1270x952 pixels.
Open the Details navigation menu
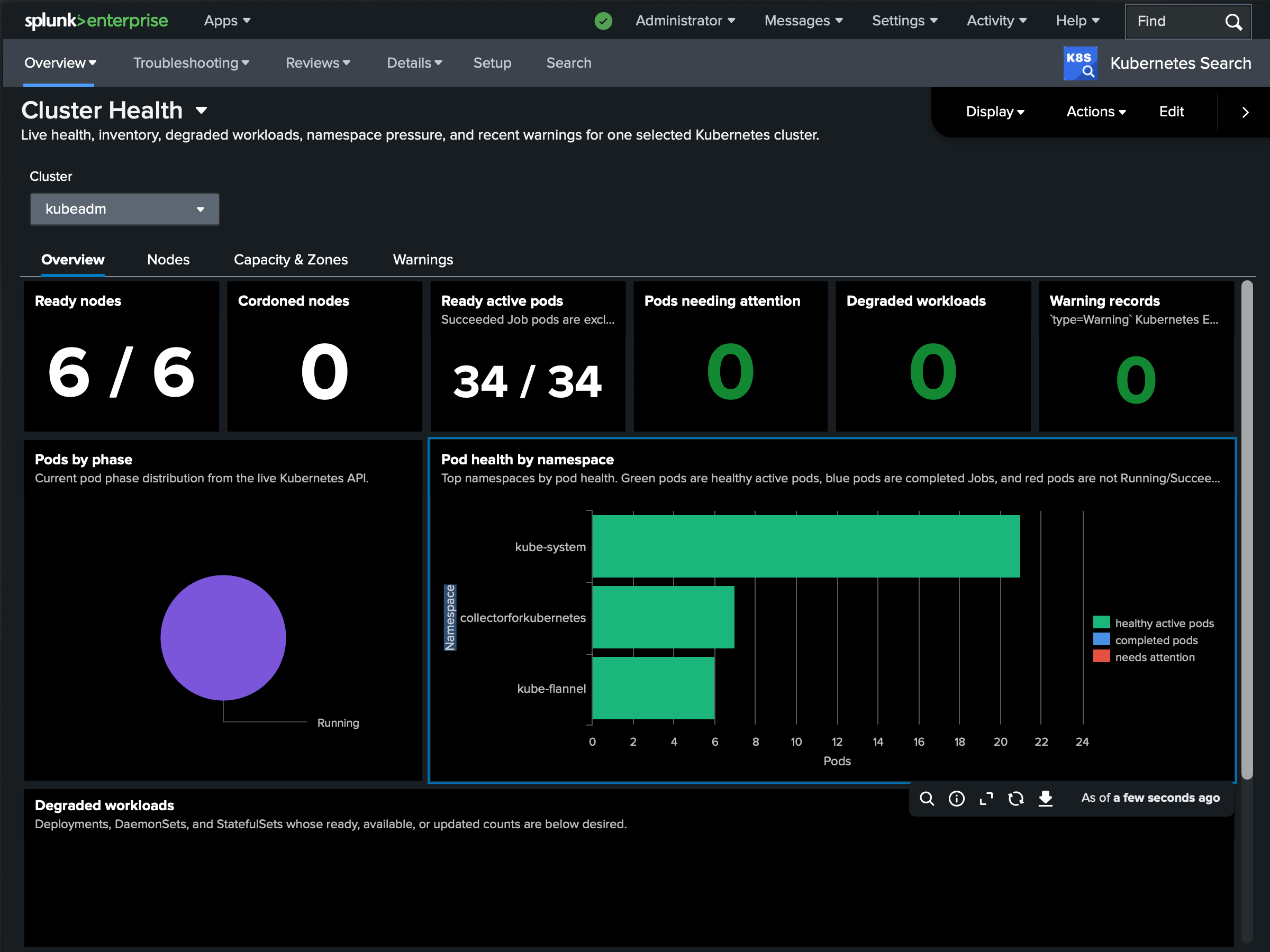414,62
